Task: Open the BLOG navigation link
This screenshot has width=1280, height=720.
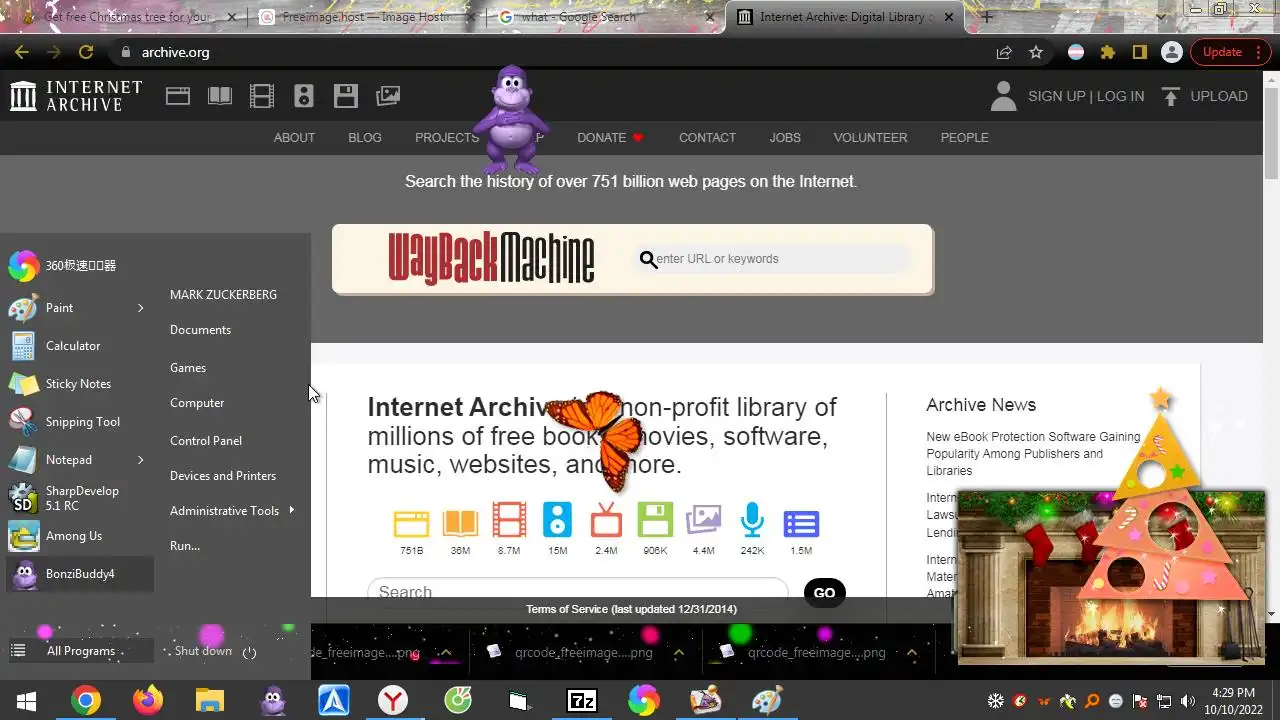Action: (365, 138)
